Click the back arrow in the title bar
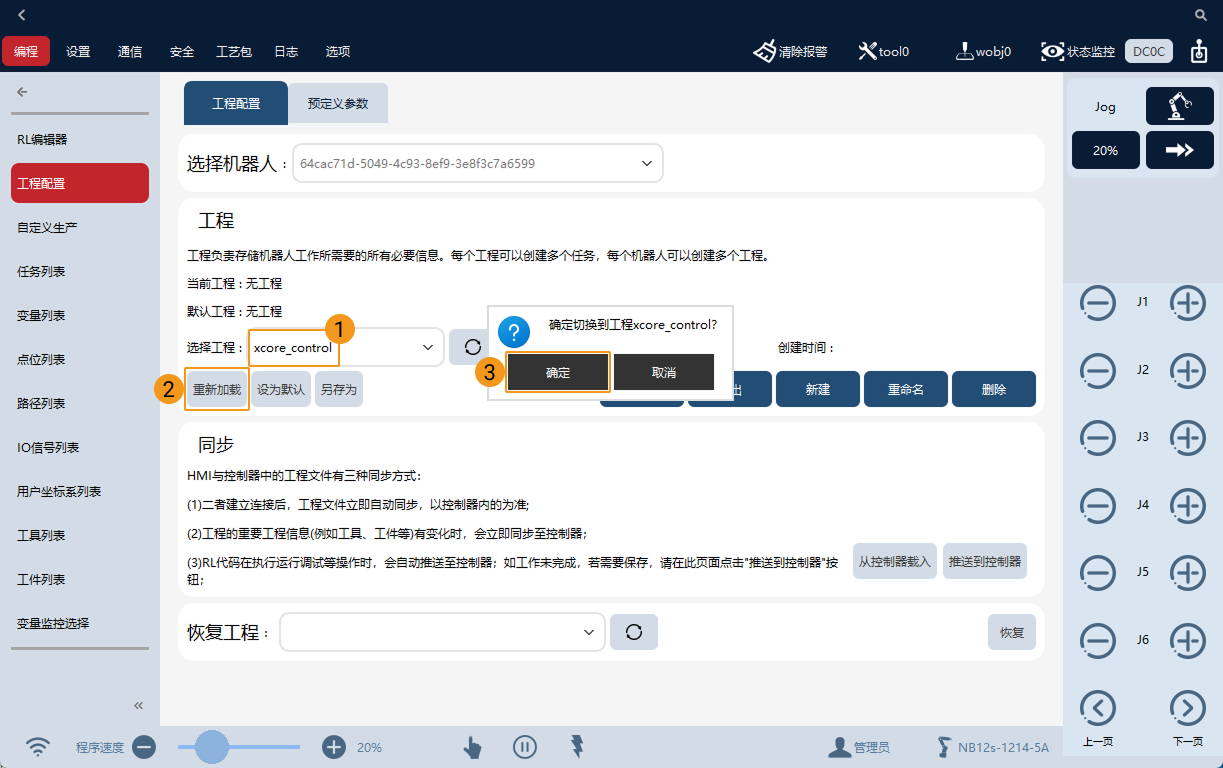The width and height of the screenshot is (1223, 768). (x=22, y=15)
